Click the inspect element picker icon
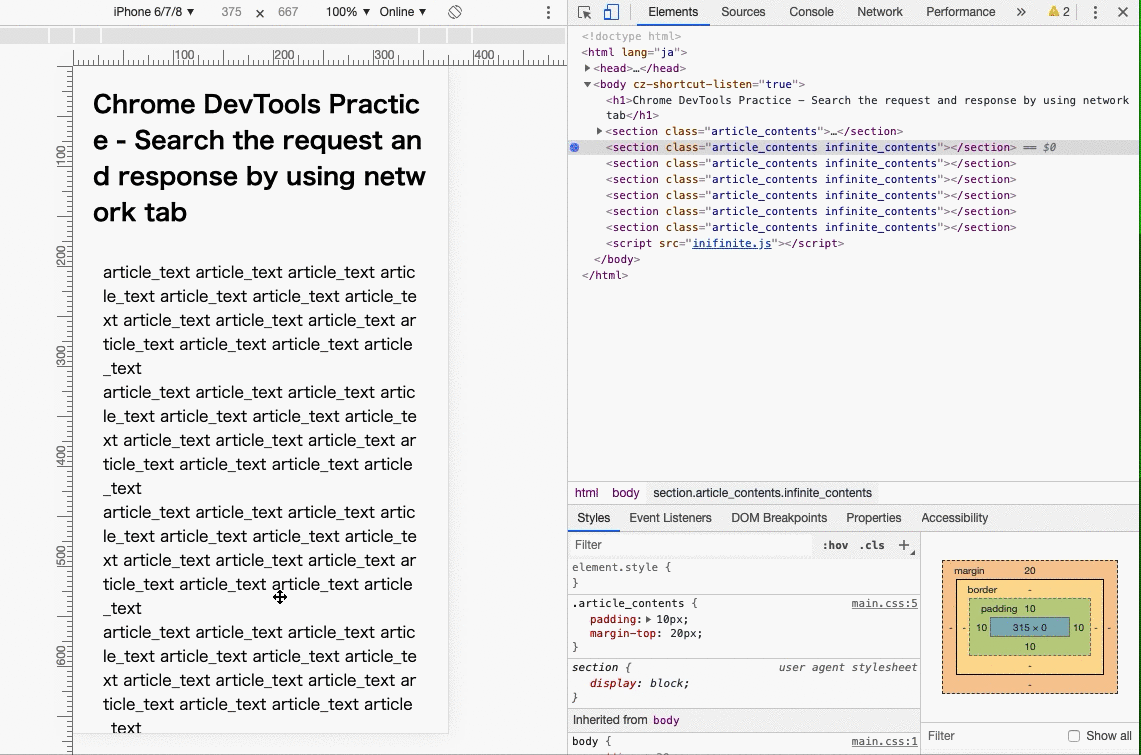This screenshot has height=755, width=1141. [x=585, y=12]
